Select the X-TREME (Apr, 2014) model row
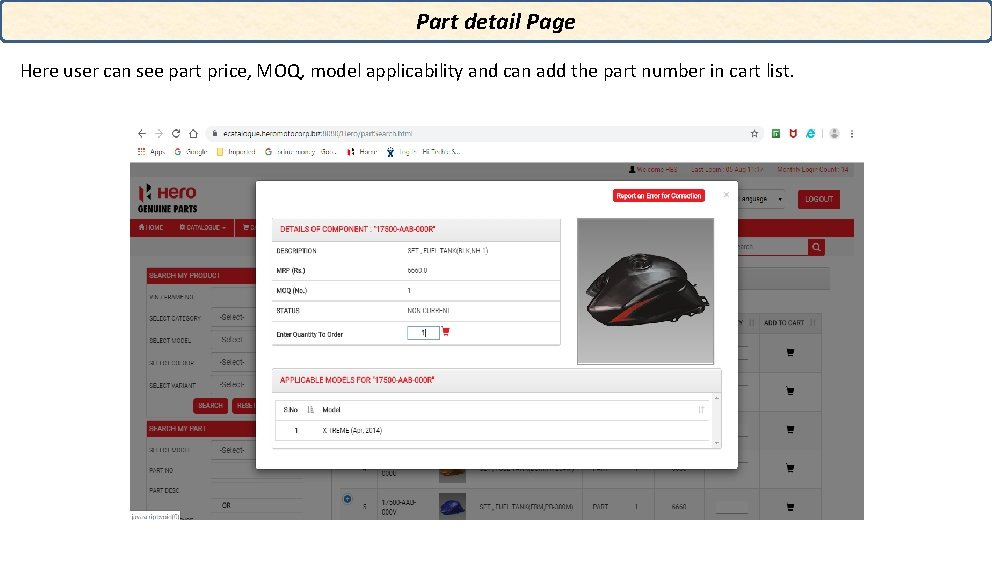Image resolution: width=992 pixels, height=567 pixels. (492, 430)
